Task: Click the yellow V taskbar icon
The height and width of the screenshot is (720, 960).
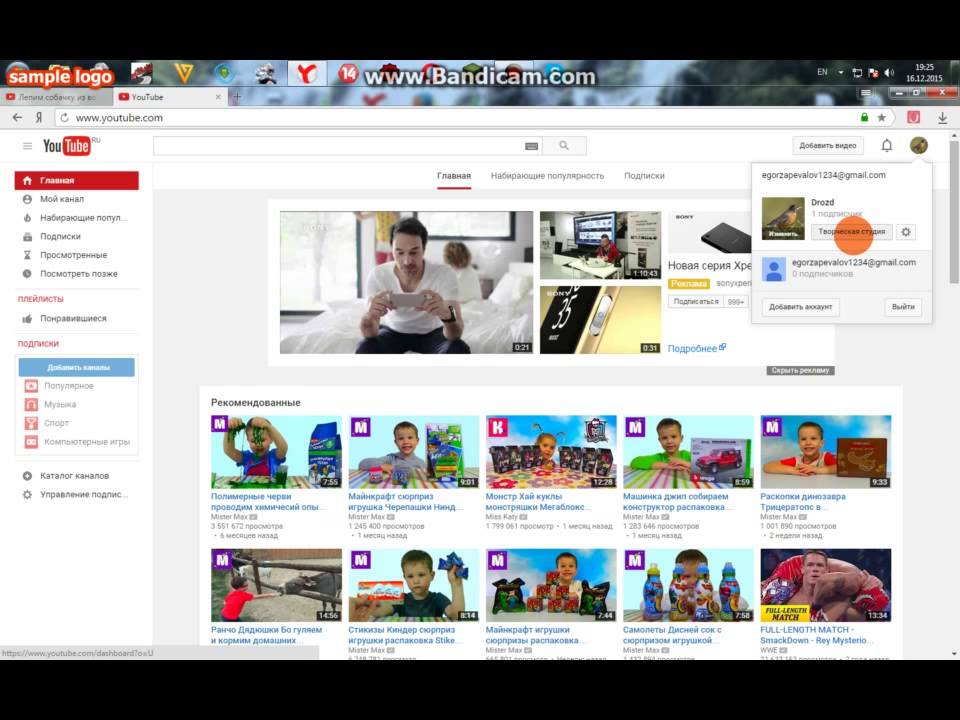Action: tap(183, 74)
